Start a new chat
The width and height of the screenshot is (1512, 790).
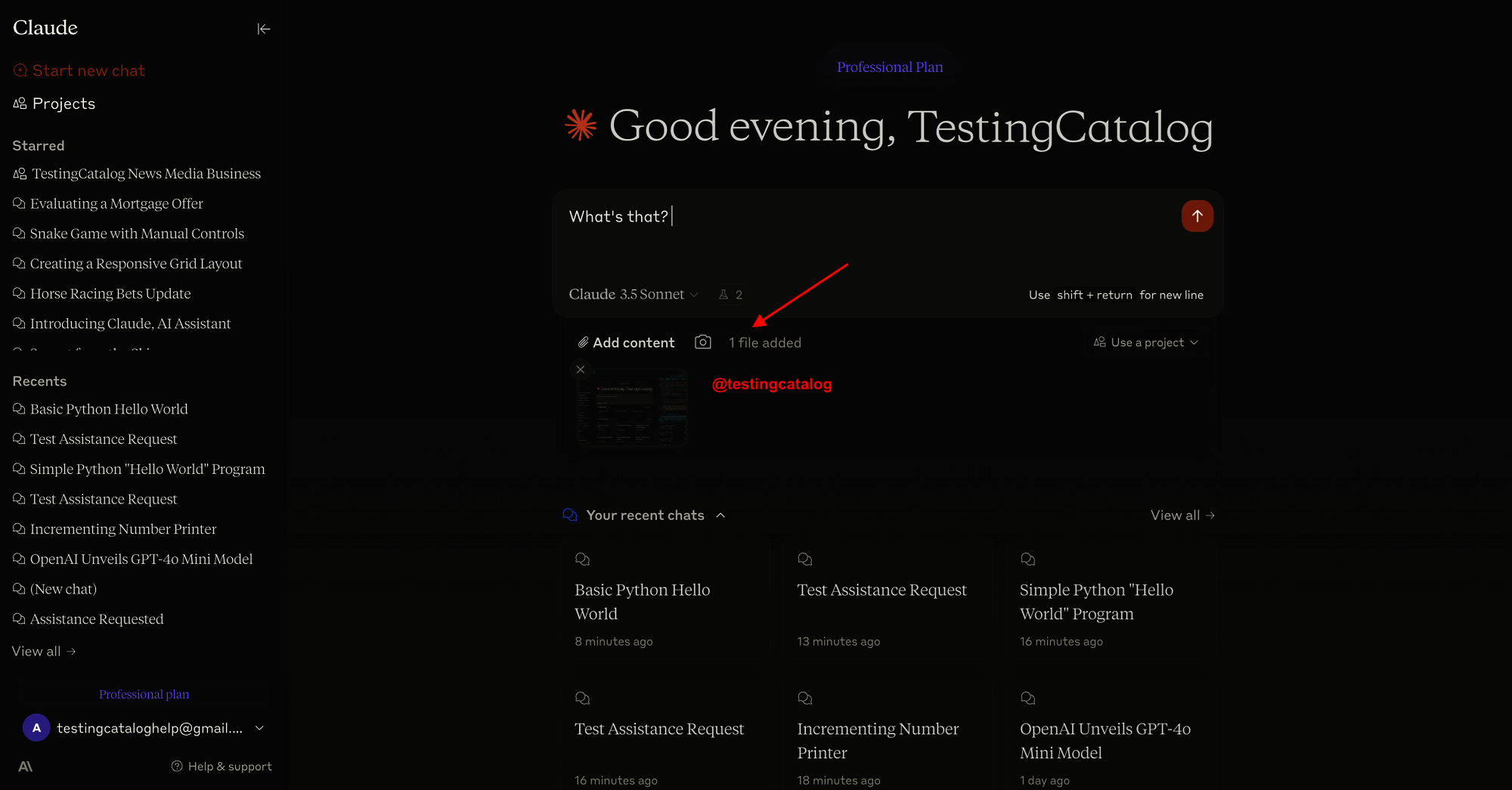point(88,70)
